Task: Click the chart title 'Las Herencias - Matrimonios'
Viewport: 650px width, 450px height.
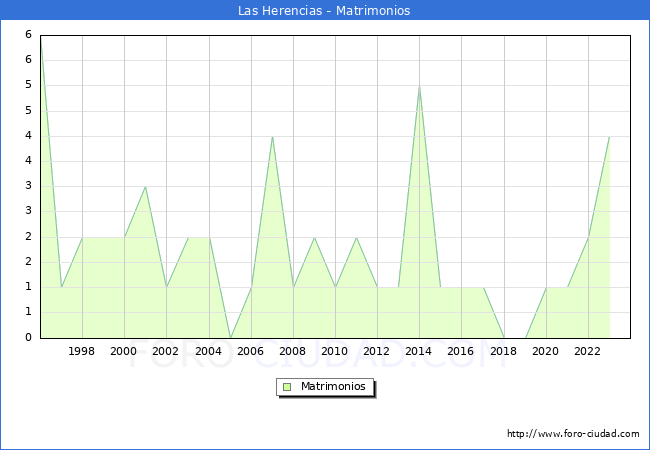Action: pyautogui.click(x=324, y=10)
